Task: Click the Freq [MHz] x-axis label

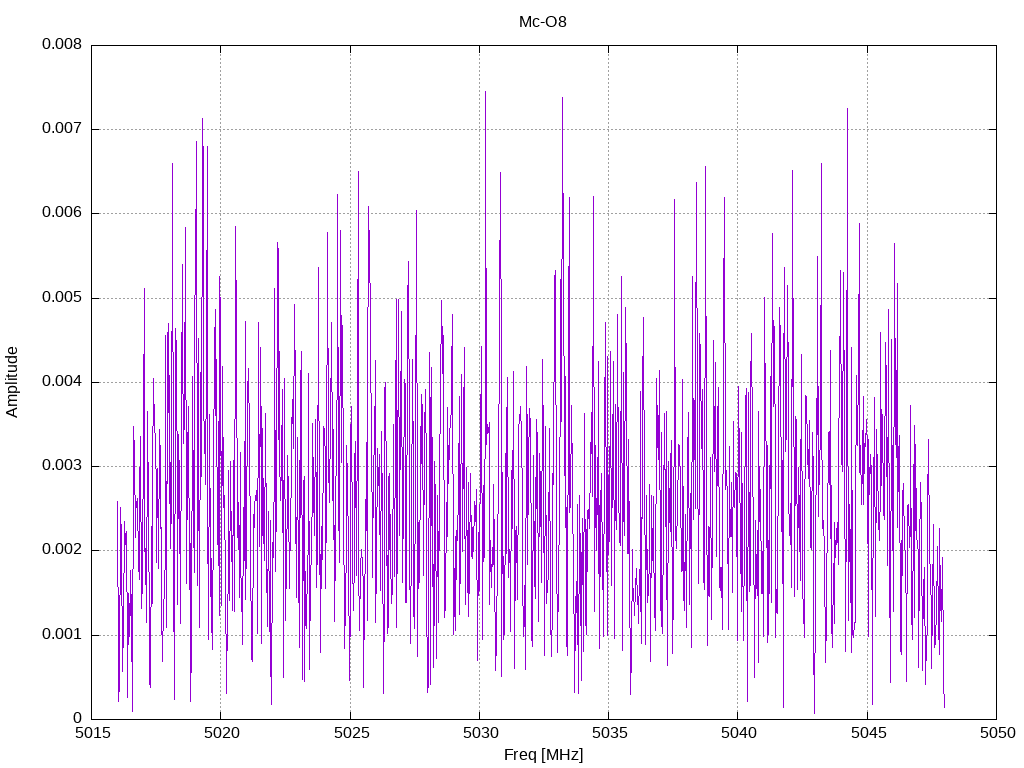Action: click(x=543, y=754)
